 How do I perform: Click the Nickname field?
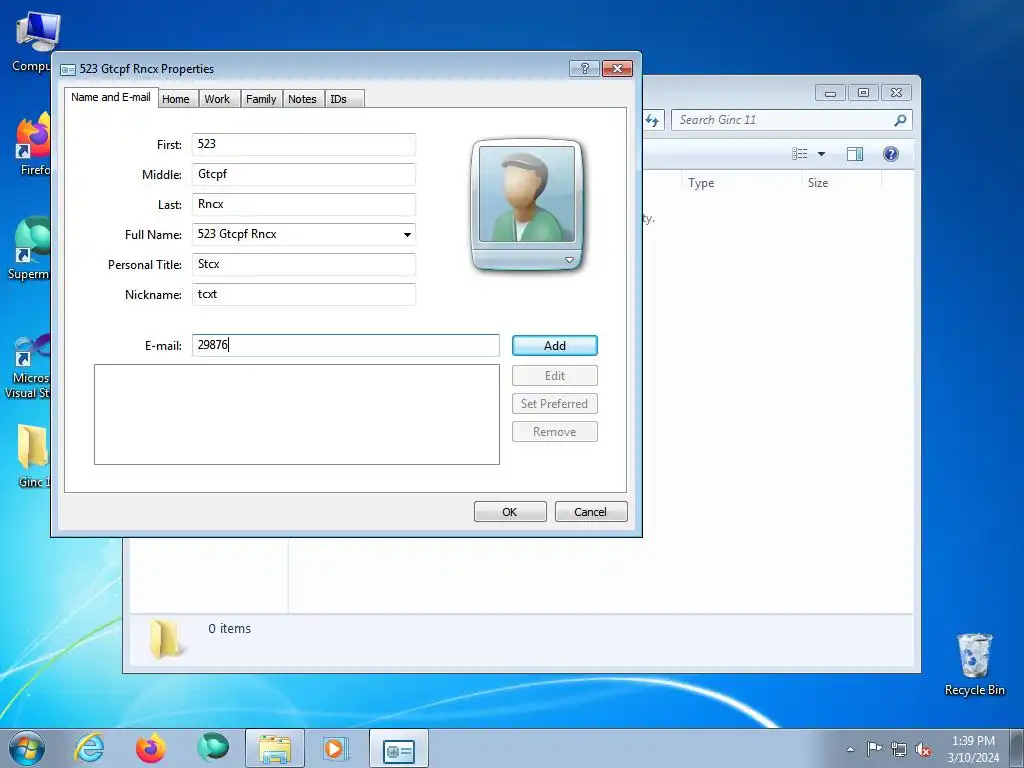[x=304, y=295]
